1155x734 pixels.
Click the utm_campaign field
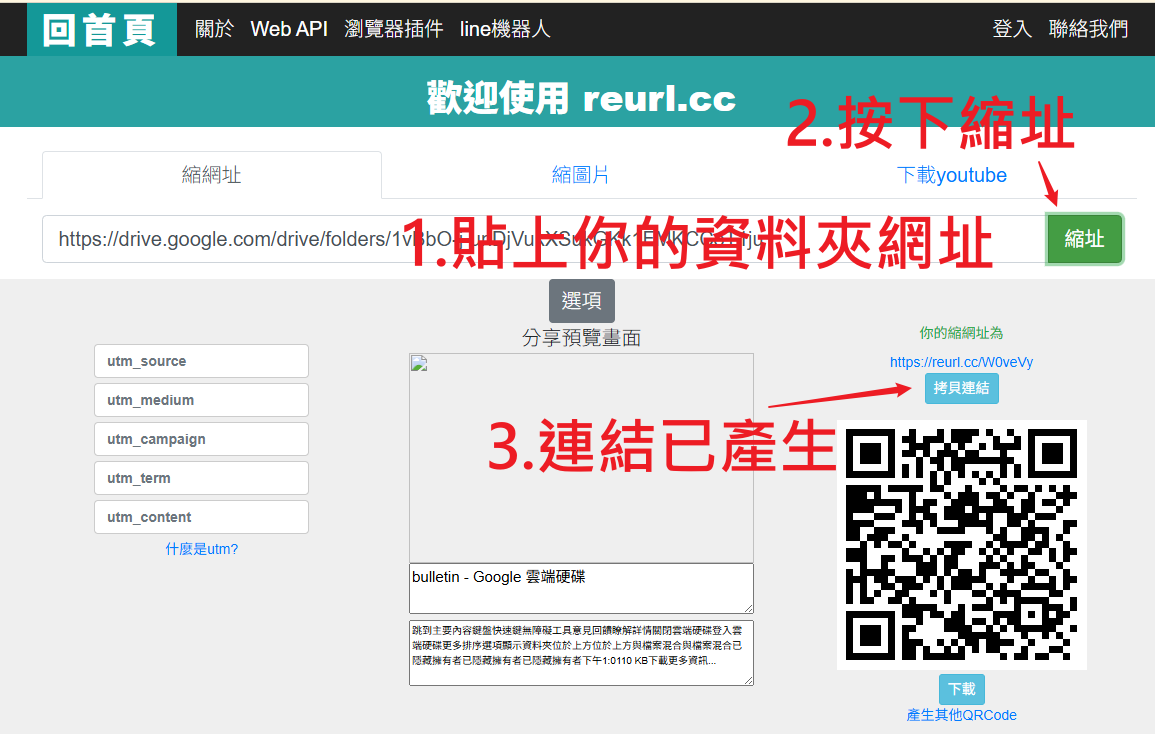point(201,439)
